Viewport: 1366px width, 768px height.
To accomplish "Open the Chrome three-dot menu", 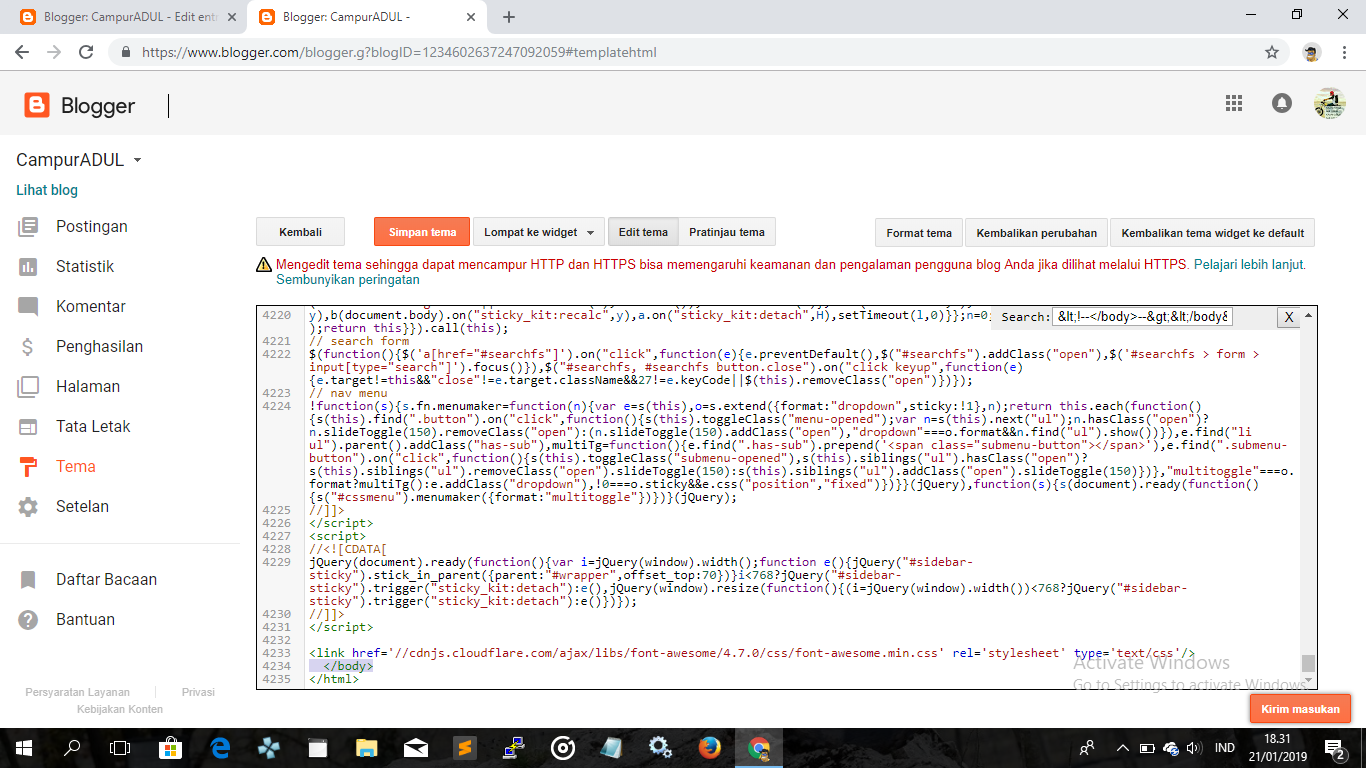I will 1344,52.
